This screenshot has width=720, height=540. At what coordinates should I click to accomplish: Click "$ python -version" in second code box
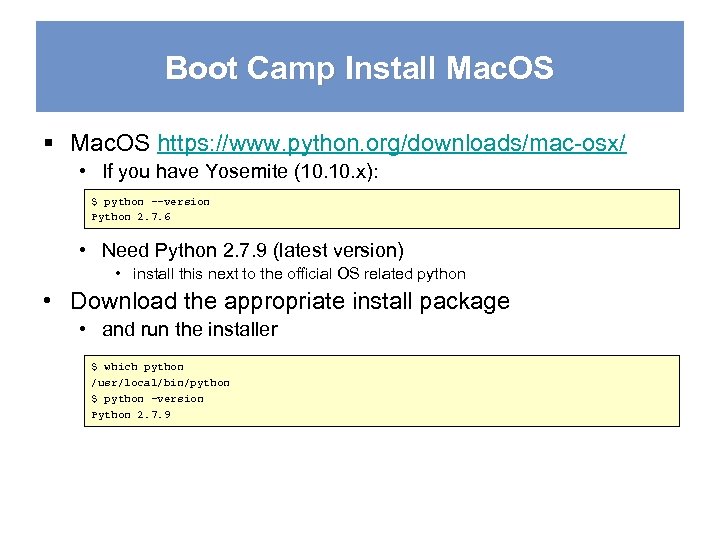[148, 398]
